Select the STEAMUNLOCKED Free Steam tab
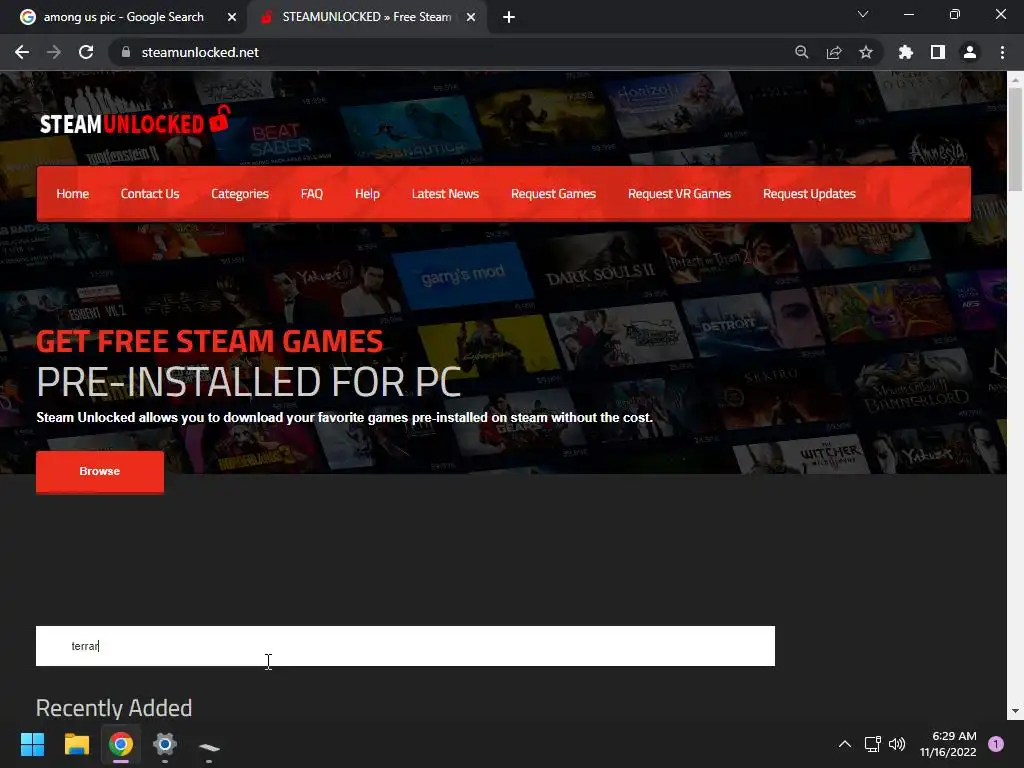This screenshot has width=1024, height=768. (366, 17)
